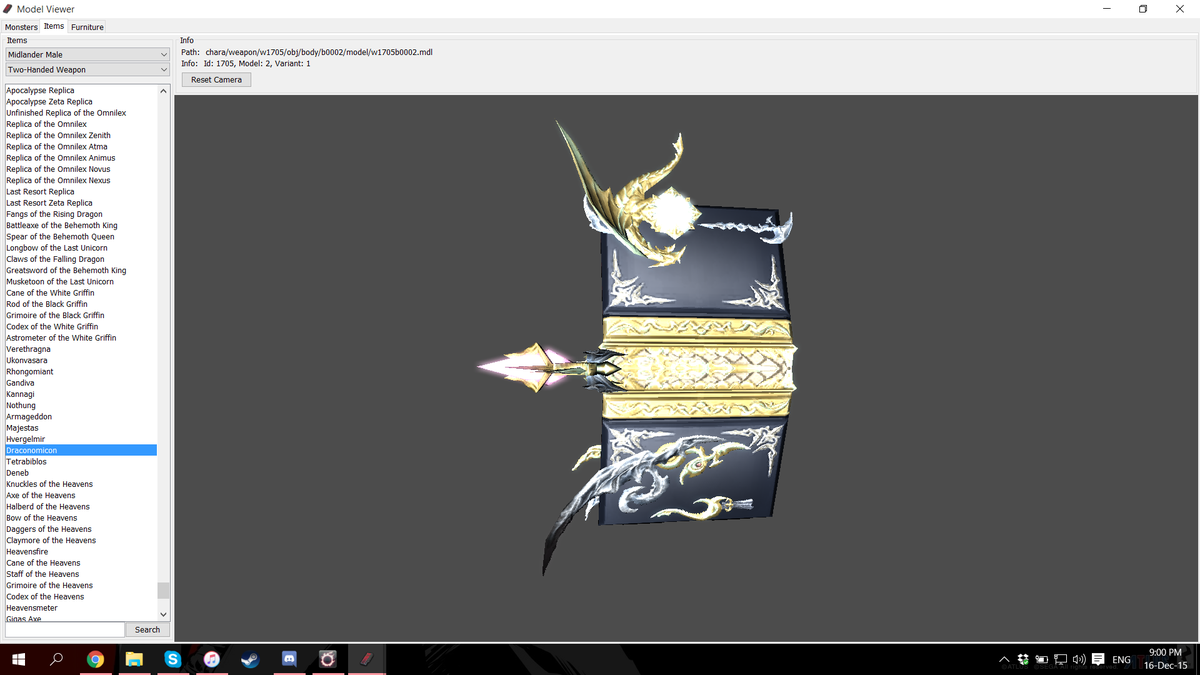Open Dropbox in the system tray

coord(1023,660)
